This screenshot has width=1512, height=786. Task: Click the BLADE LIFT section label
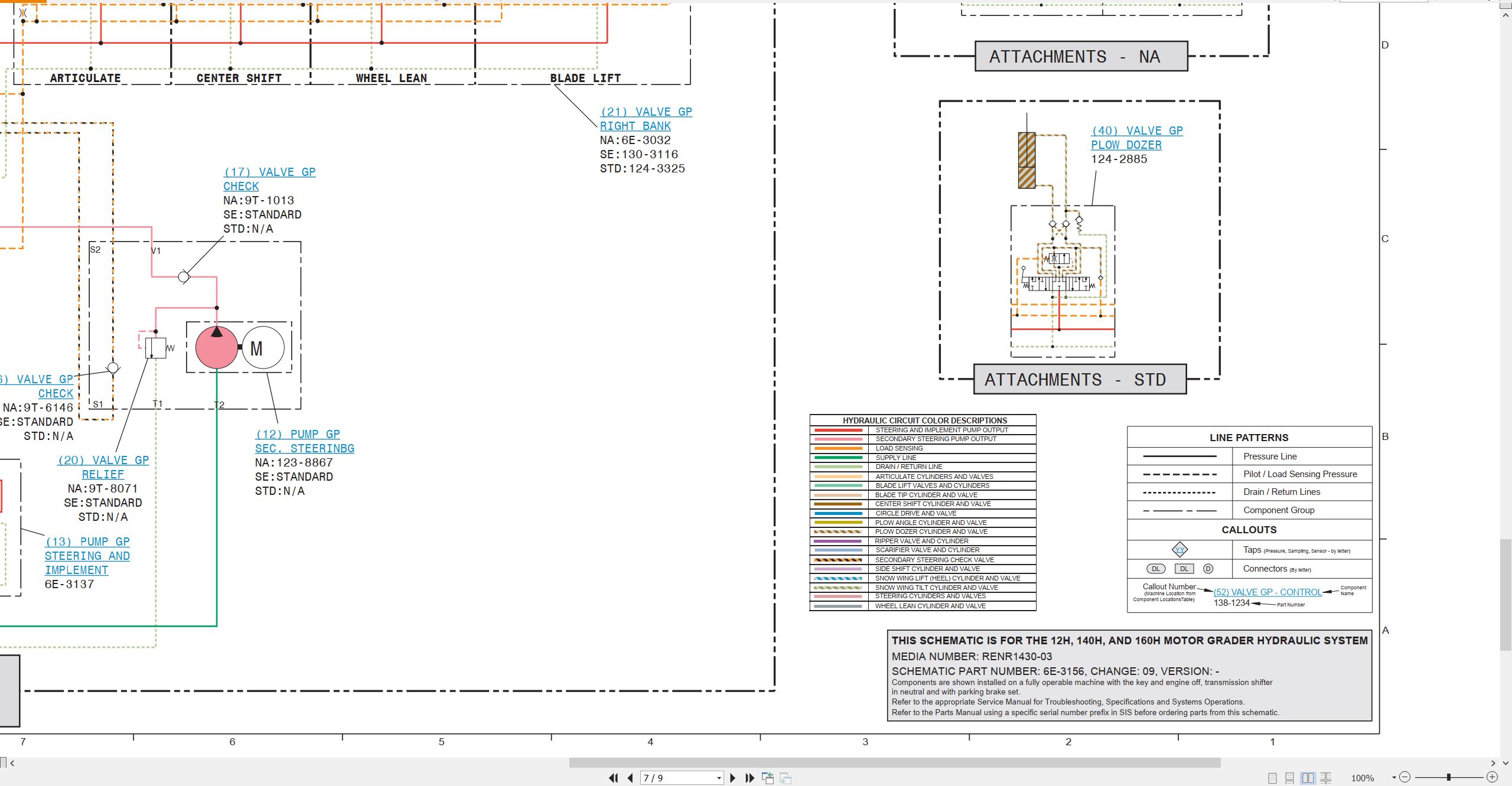tap(585, 78)
